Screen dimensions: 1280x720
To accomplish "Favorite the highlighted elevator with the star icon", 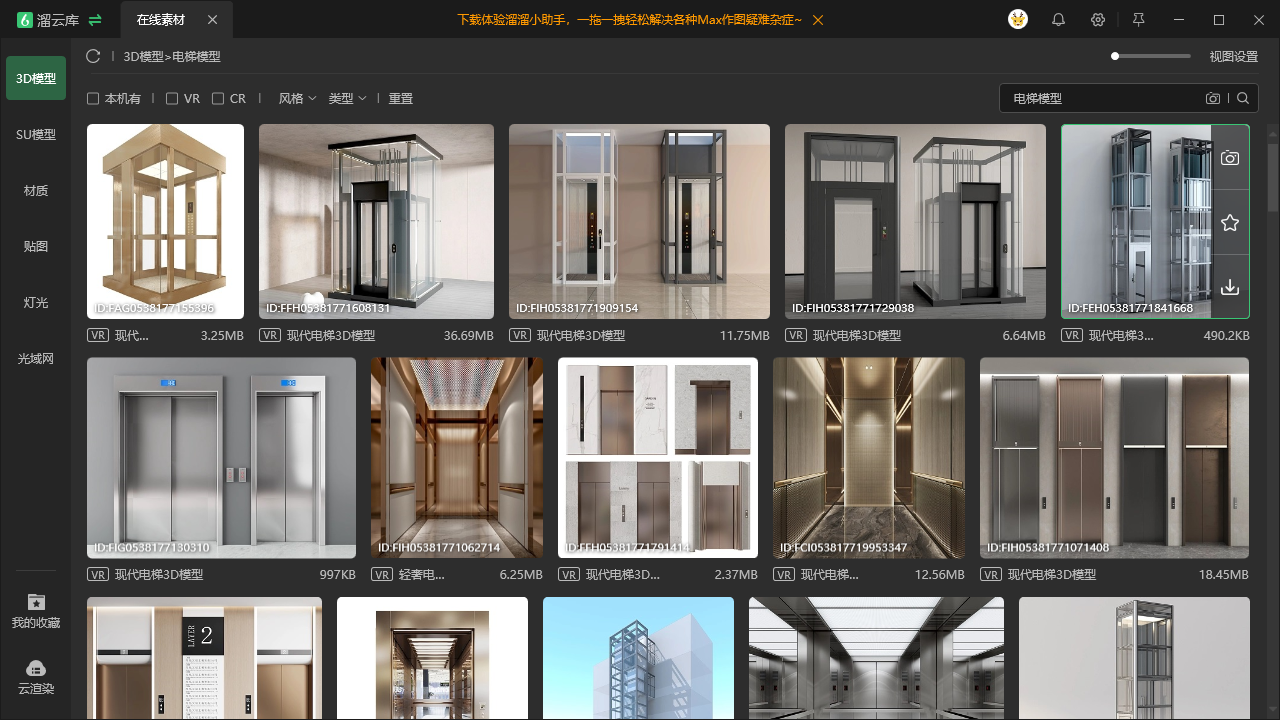I will (1230, 223).
